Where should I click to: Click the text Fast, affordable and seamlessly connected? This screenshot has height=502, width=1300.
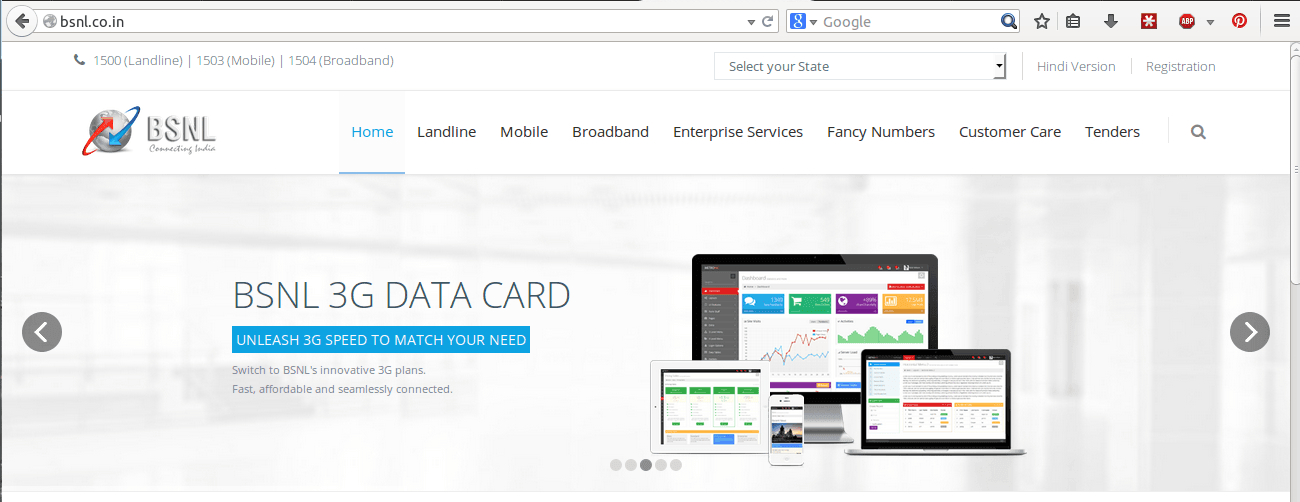(x=342, y=389)
